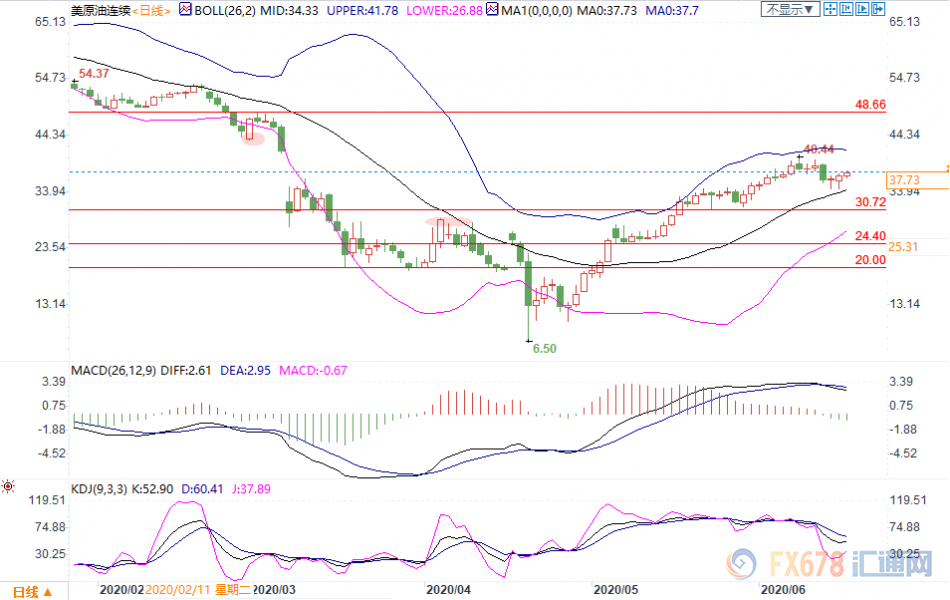Click the MA1(0,0,0,0) indicator label

(x=536, y=11)
